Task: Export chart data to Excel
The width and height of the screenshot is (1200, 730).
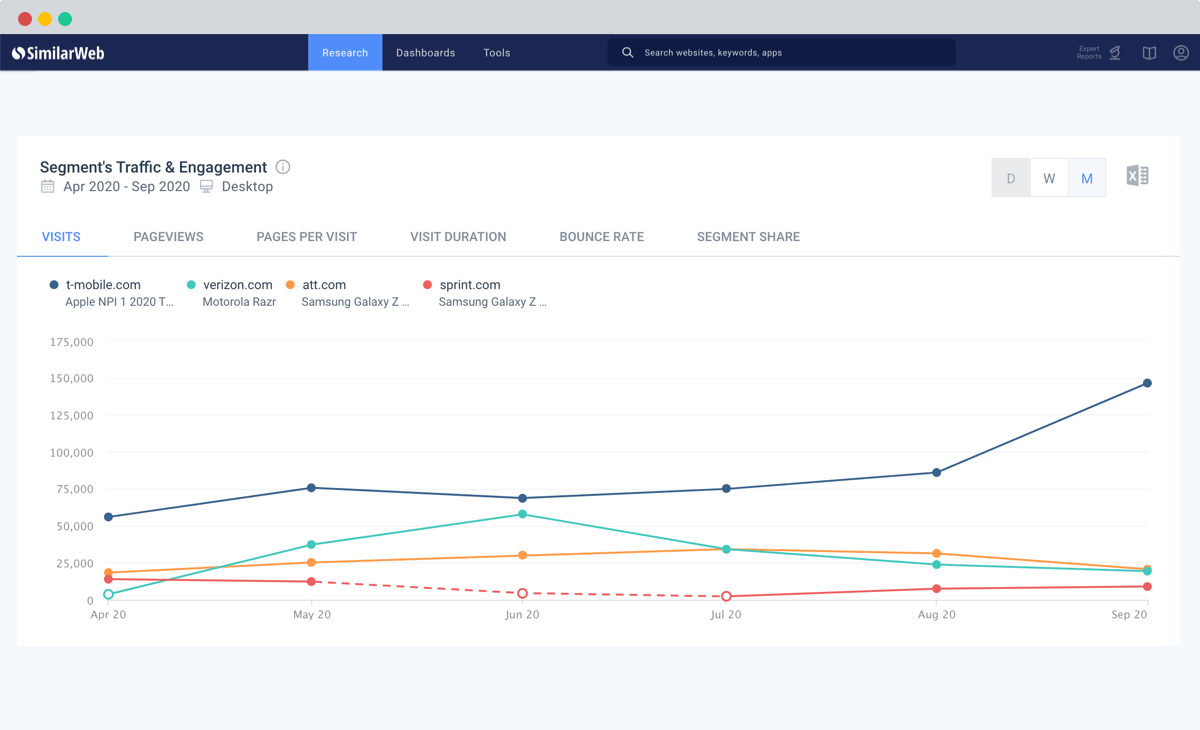Action: 1137,176
